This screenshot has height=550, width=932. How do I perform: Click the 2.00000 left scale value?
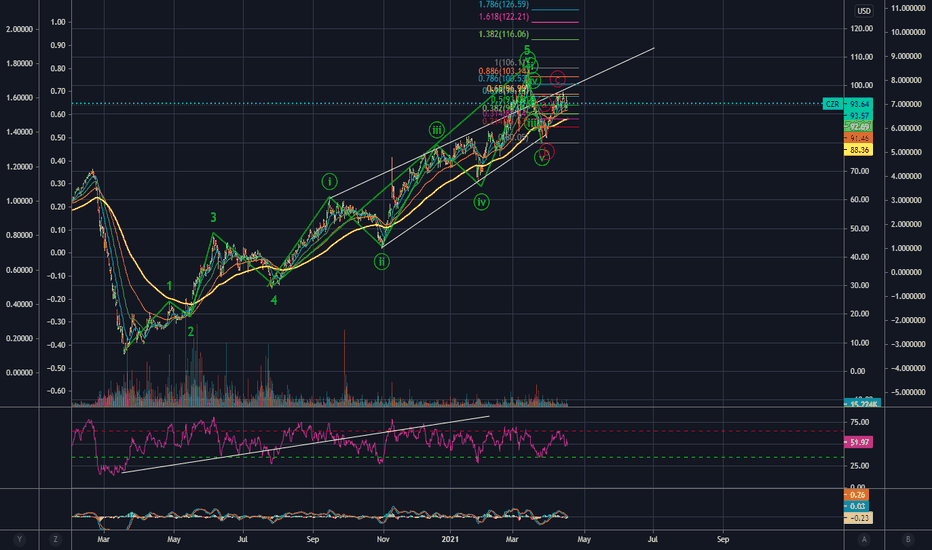pos(19,29)
